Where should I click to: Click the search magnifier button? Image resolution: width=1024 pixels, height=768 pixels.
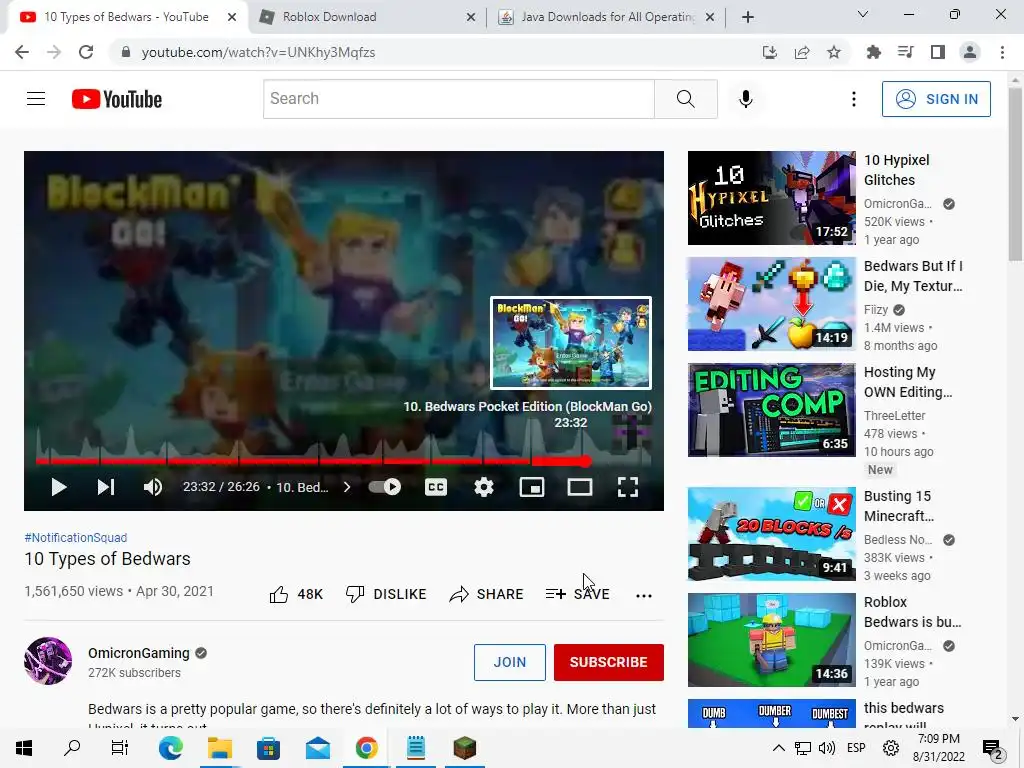pyautogui.click(x=686, y=99)
